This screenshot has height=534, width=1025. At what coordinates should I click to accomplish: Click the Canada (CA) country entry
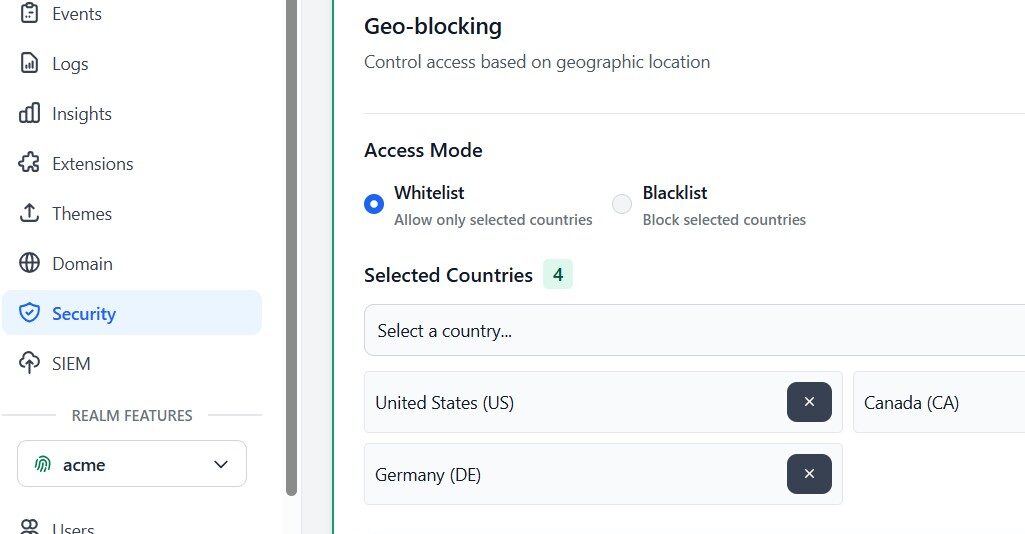pos(911,403)
